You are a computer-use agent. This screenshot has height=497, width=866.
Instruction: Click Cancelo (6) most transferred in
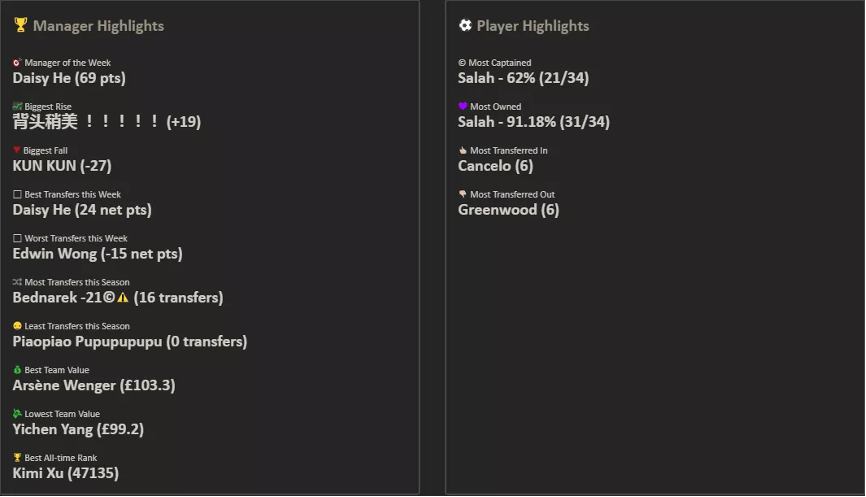[x=496, y=166]
